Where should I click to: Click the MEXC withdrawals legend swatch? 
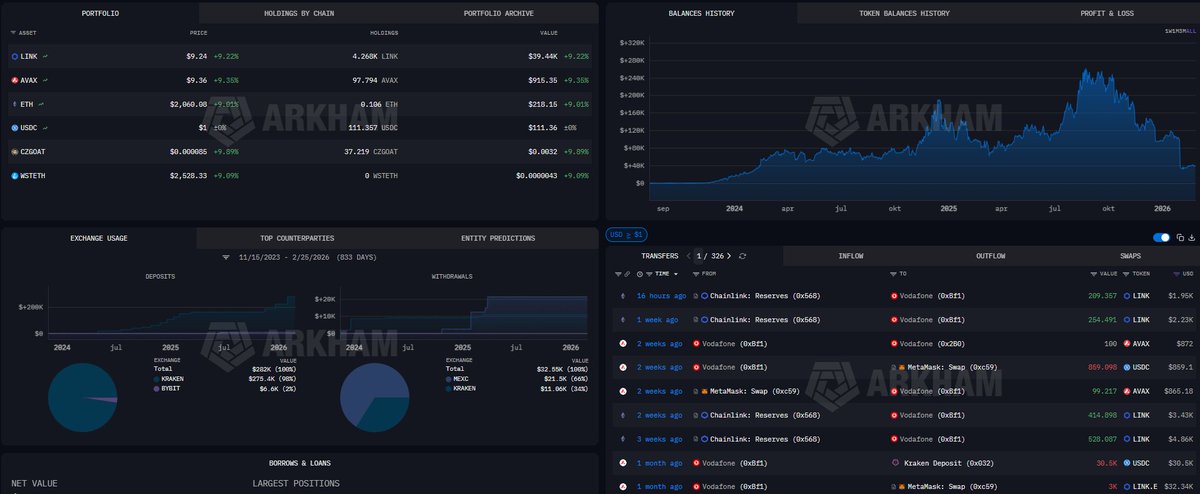click(x=448, y=379)
